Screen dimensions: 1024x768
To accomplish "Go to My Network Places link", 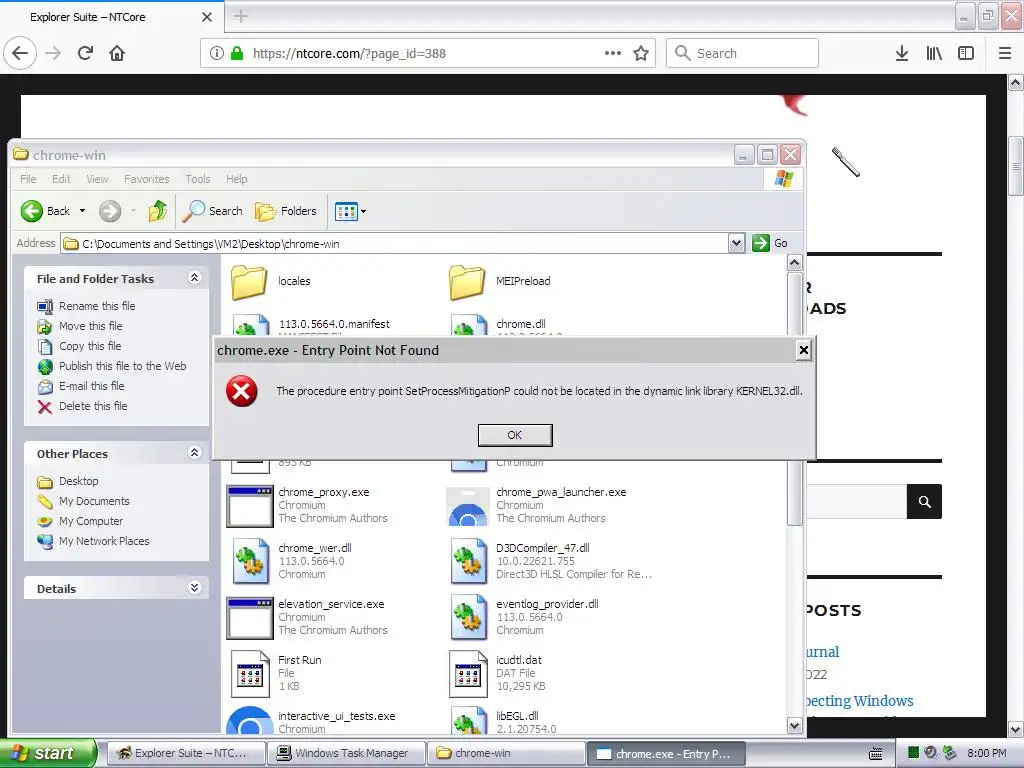I will point(104,541).
